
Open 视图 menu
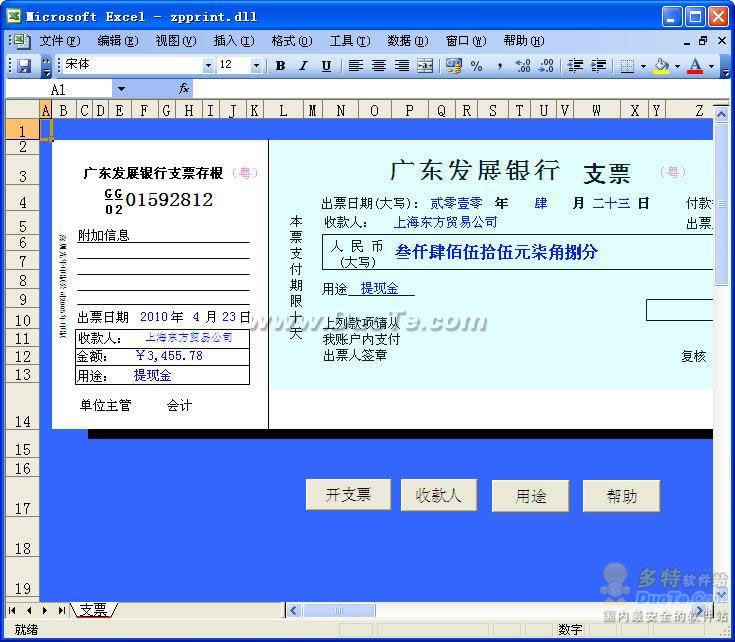(x=176, y=41)
